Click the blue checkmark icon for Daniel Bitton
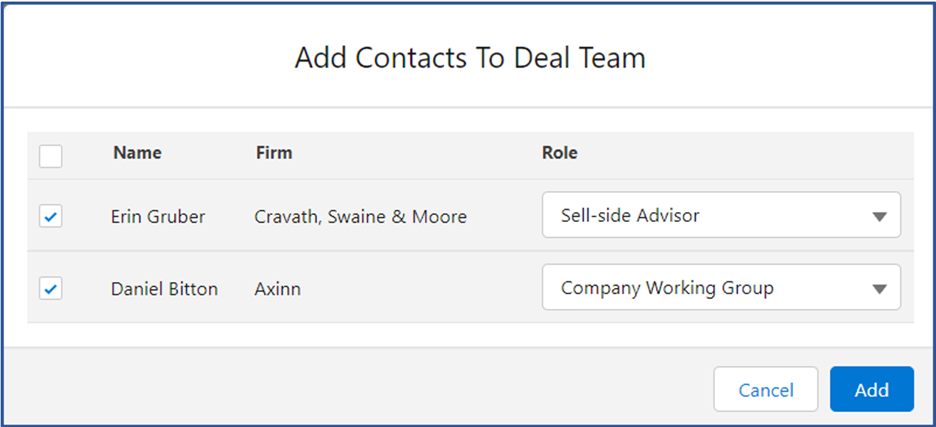Viewport: 936px width, 427px height. 51,290
